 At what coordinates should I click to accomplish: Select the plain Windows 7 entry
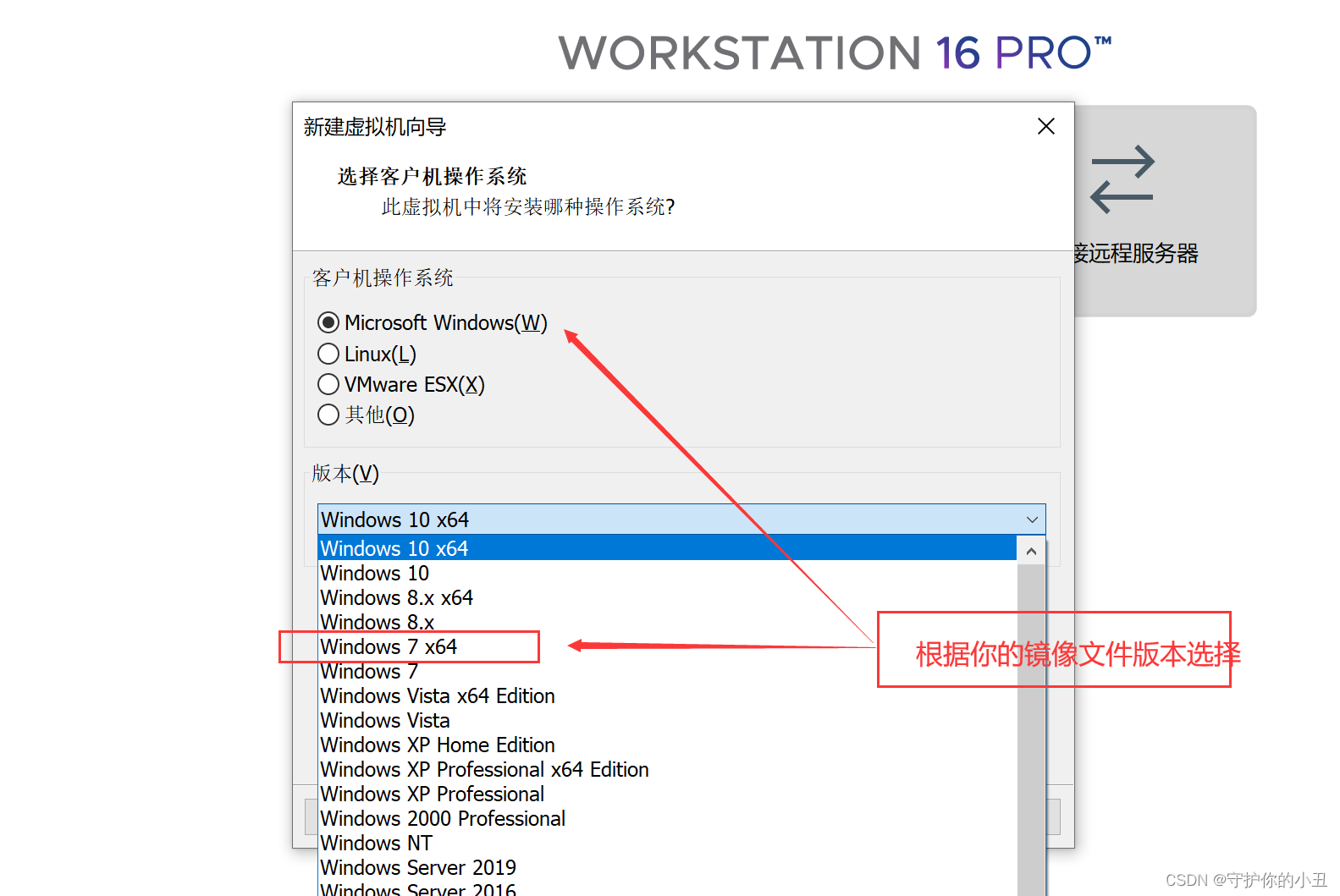tap(667, 671)
